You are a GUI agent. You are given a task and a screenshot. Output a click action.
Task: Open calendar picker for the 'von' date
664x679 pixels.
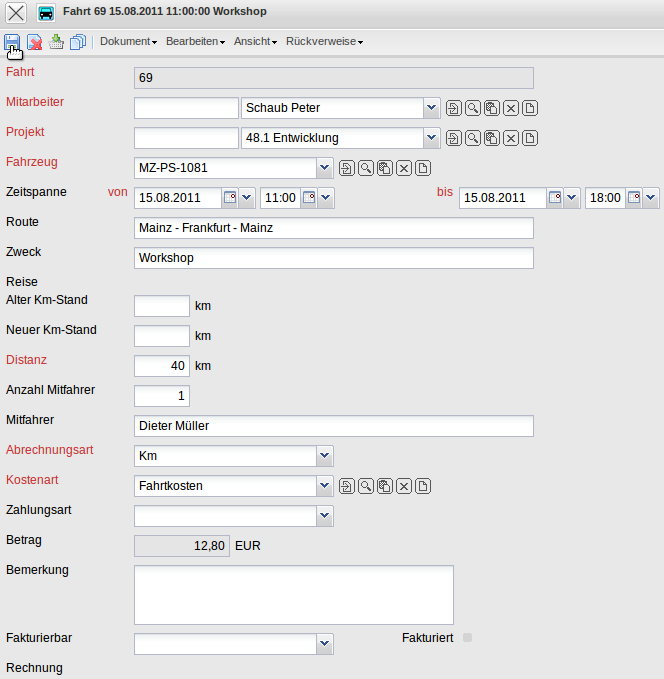click(230, 198)
